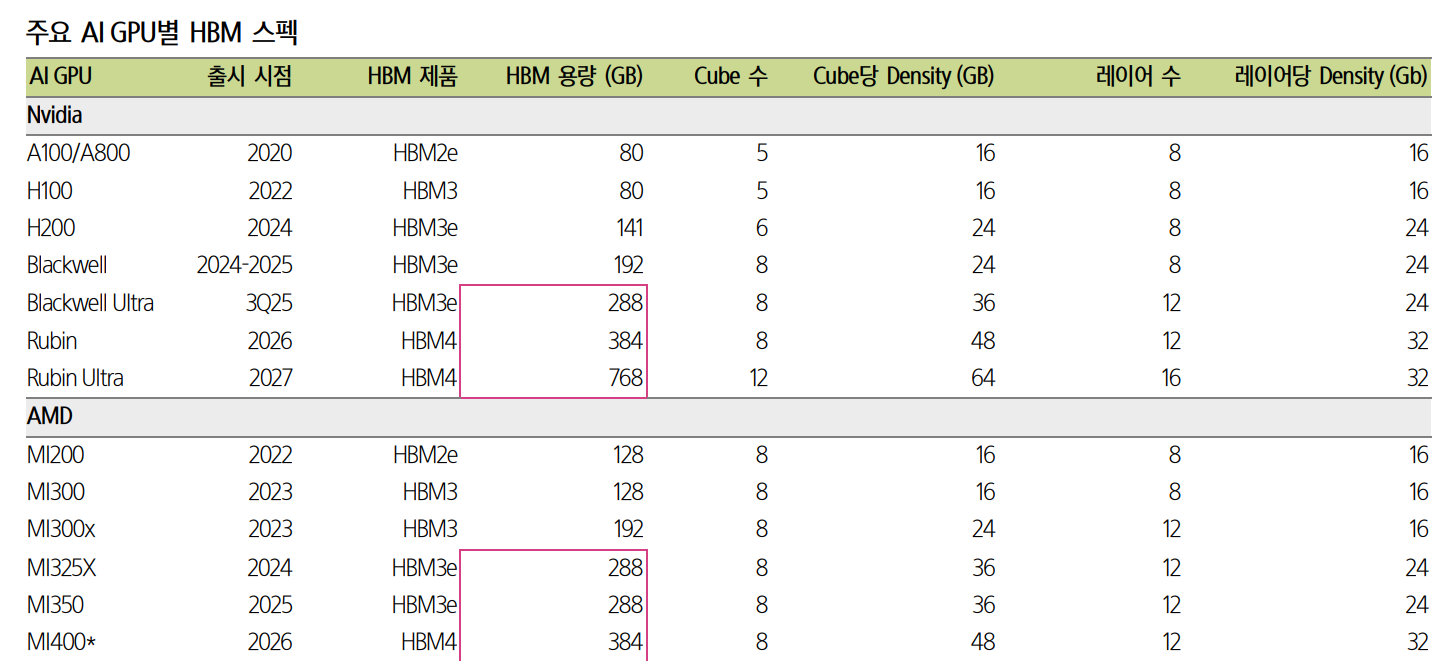Select the '출시 시점' column header
This screenshot has height=661, width=1440.
(x=250, y=77)
